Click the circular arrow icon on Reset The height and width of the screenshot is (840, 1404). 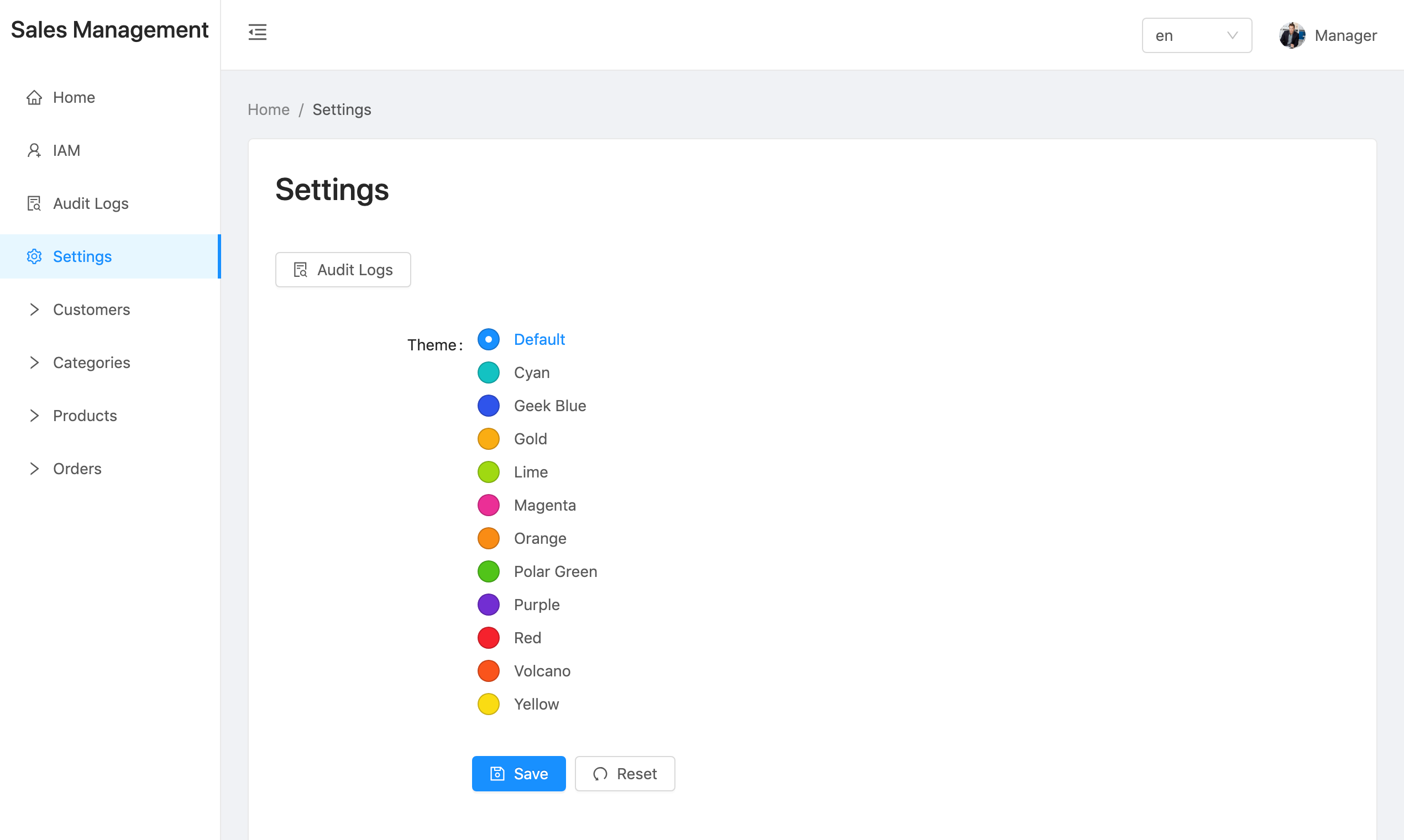(600, 774)
